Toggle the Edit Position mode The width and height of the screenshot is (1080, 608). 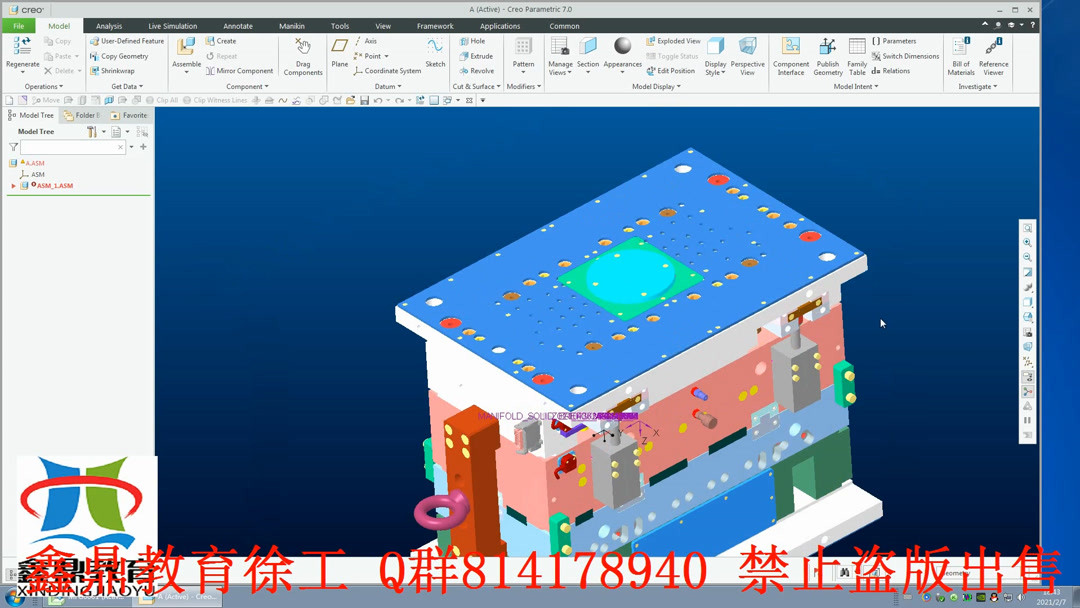[671, 70]
